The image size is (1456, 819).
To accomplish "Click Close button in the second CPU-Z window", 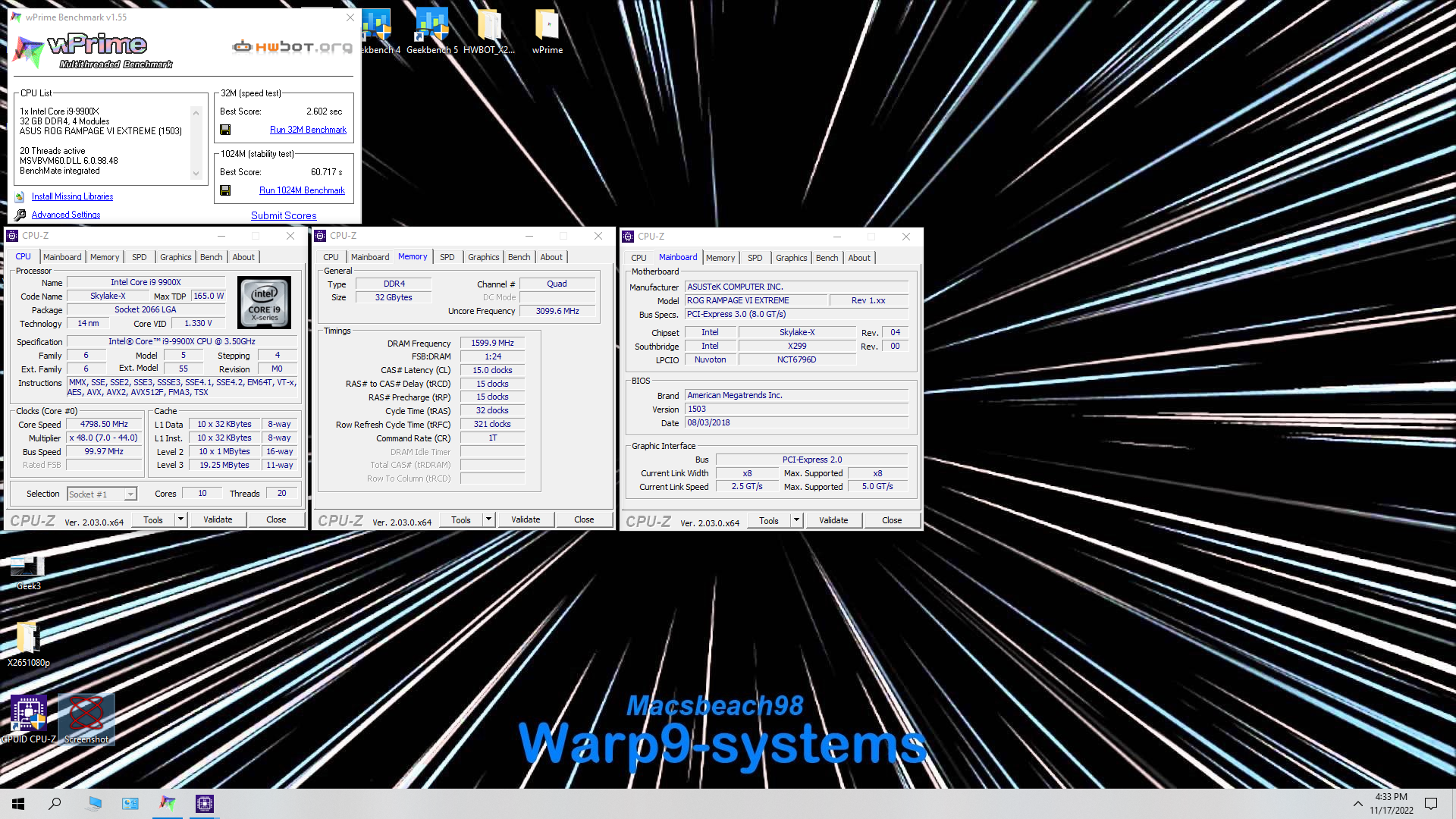I will tap(584, 519).
